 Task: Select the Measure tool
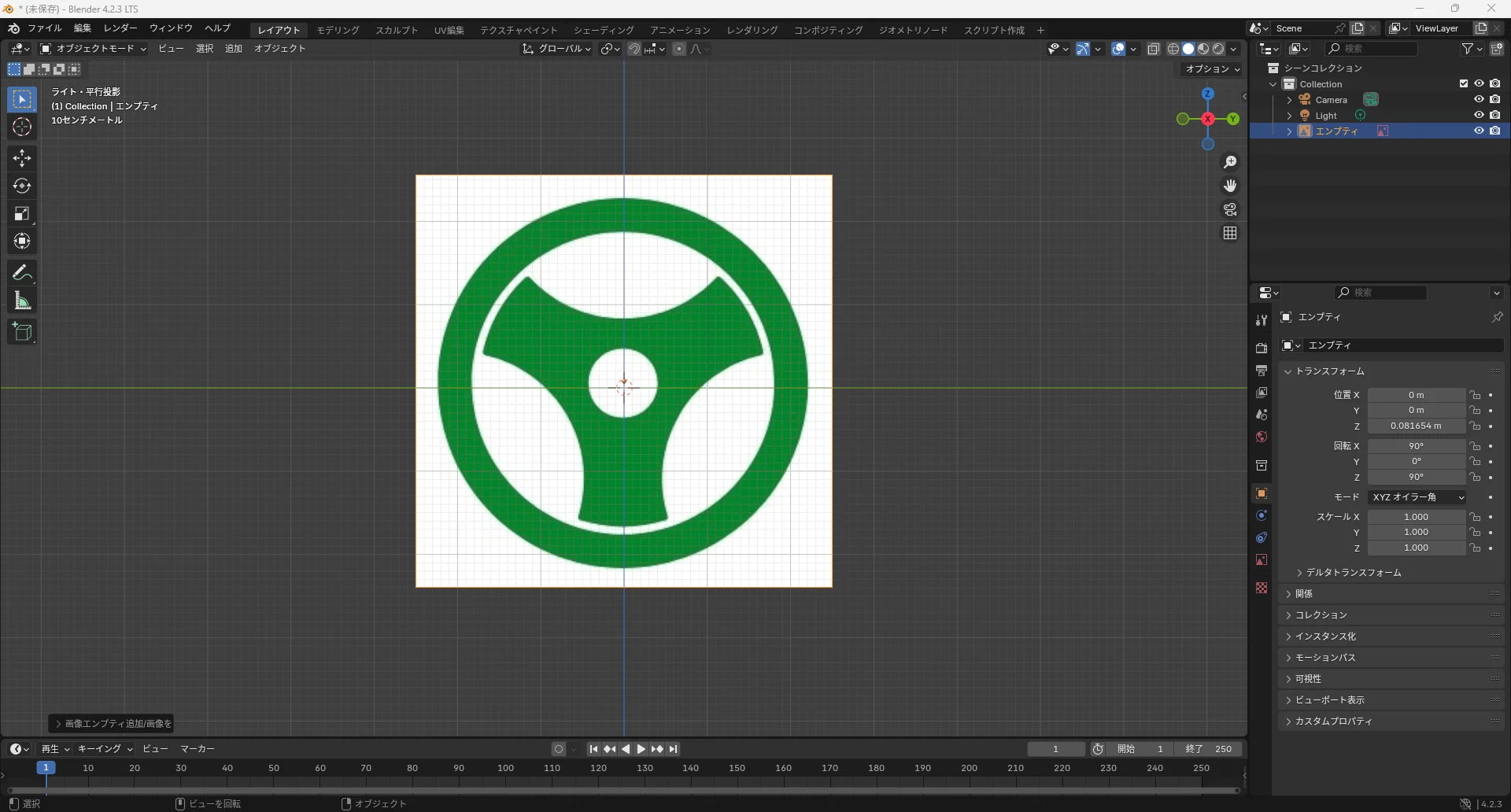(x=22, y=301)
